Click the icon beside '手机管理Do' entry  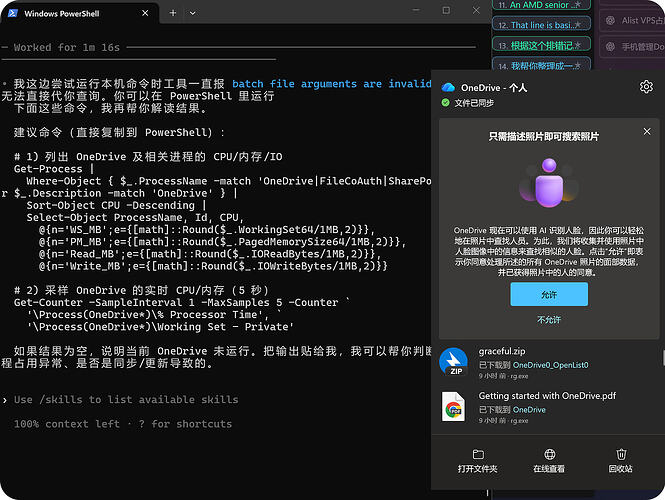pos(610,47)
